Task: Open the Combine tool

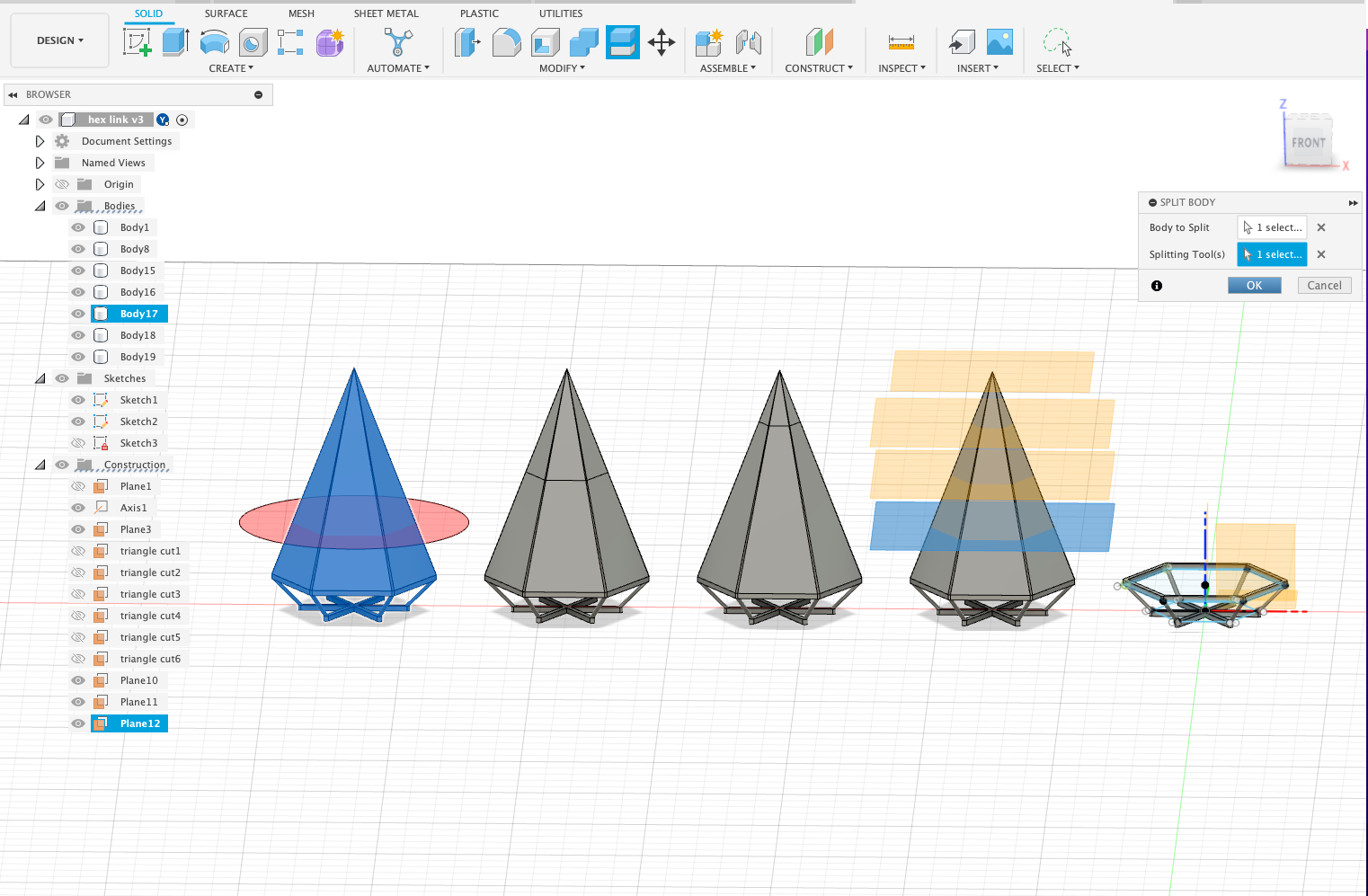Action: pos(584,42)
